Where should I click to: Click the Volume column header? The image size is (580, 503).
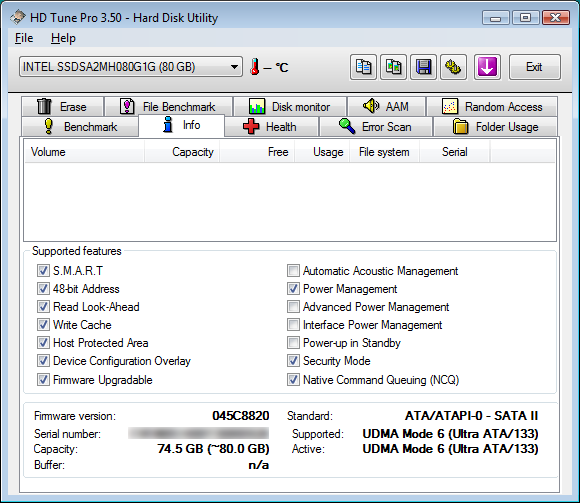tap(84, 152)
